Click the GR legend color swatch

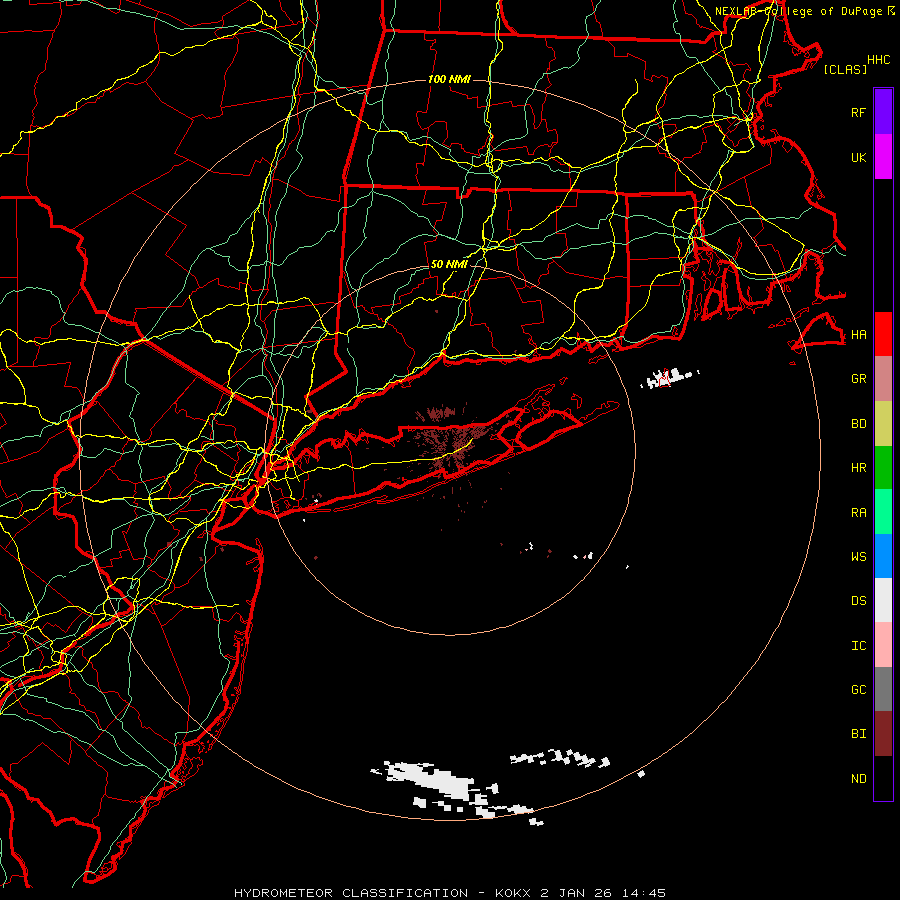tap(883, 378)
